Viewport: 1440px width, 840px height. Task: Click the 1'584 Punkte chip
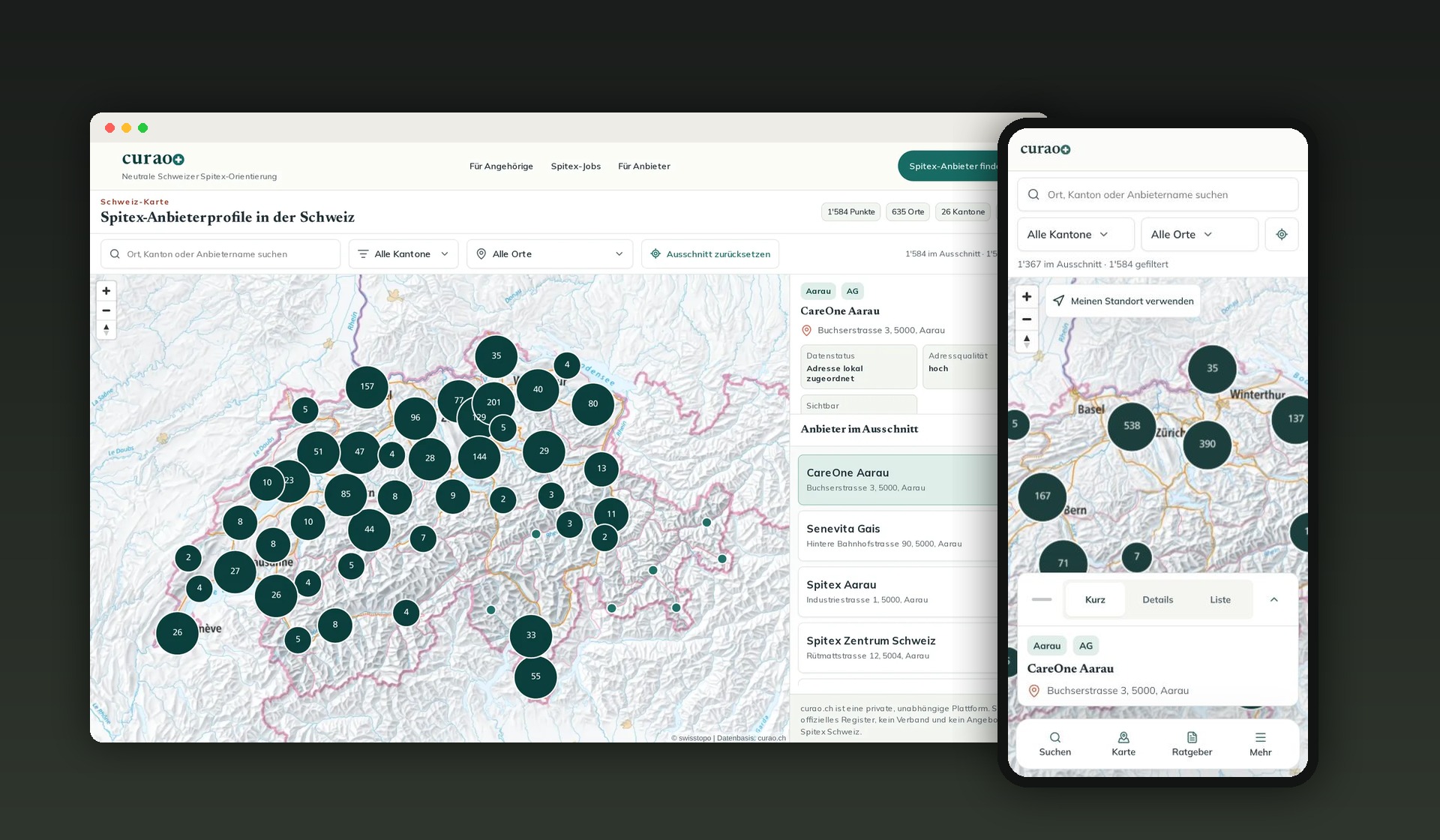(851, 212)
